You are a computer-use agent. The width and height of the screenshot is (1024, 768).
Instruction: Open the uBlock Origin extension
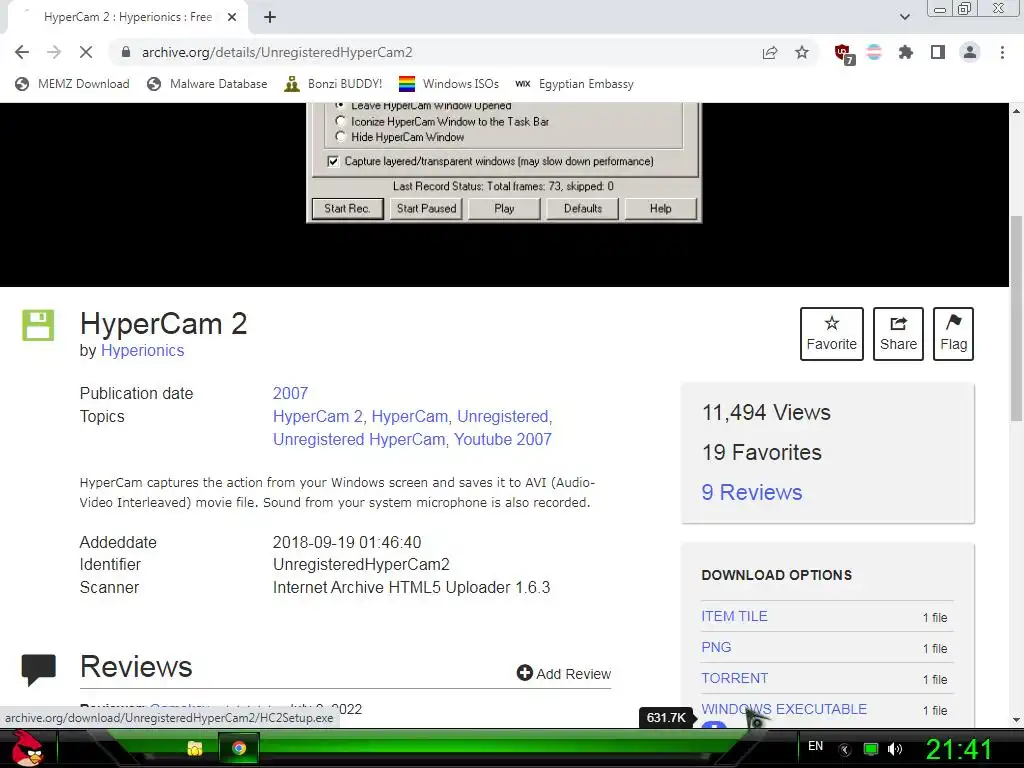pyautogui.click(x=843, y=54)
